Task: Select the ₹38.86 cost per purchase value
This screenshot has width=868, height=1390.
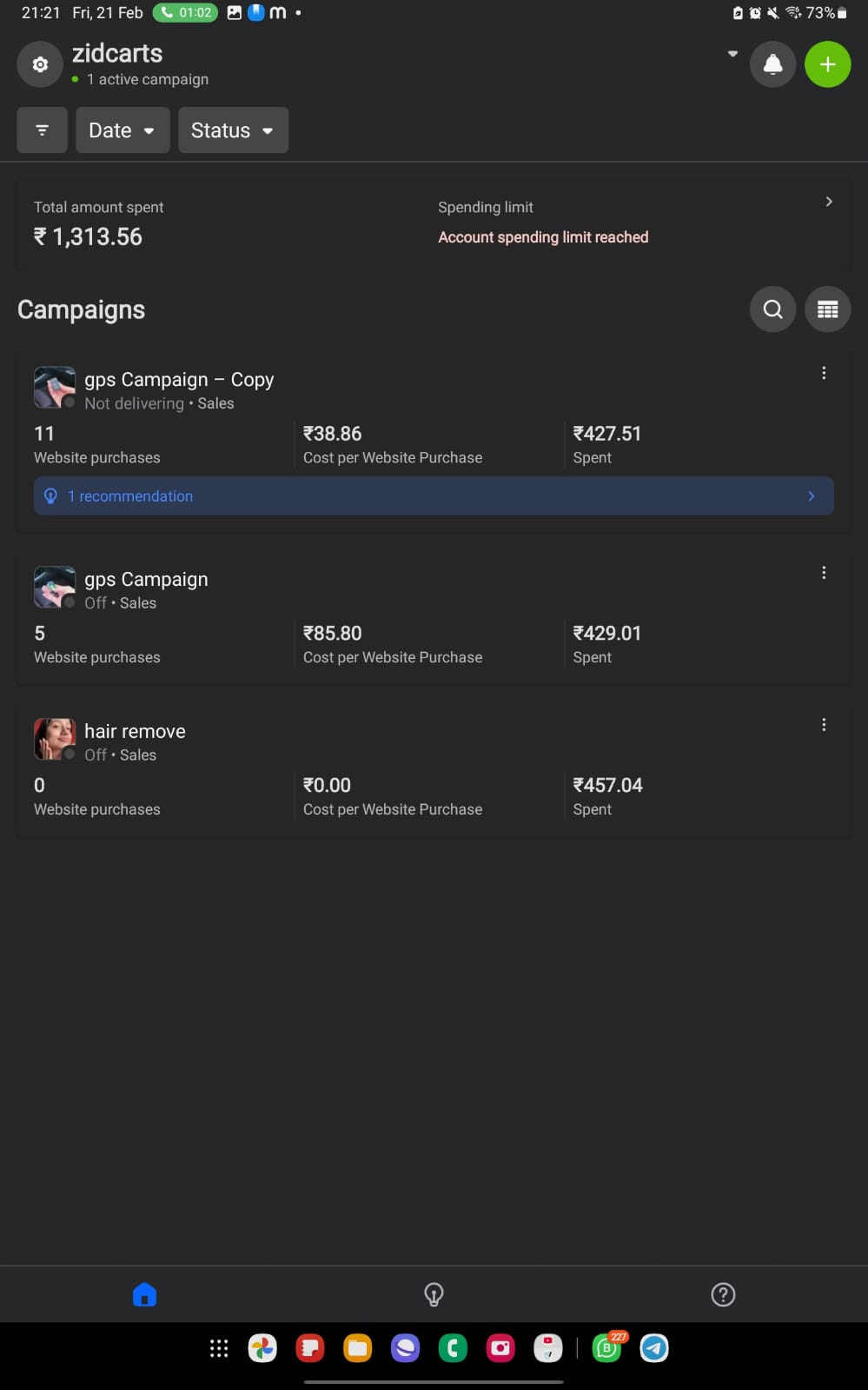Action: pyautogui.click(x=332, y=434)
